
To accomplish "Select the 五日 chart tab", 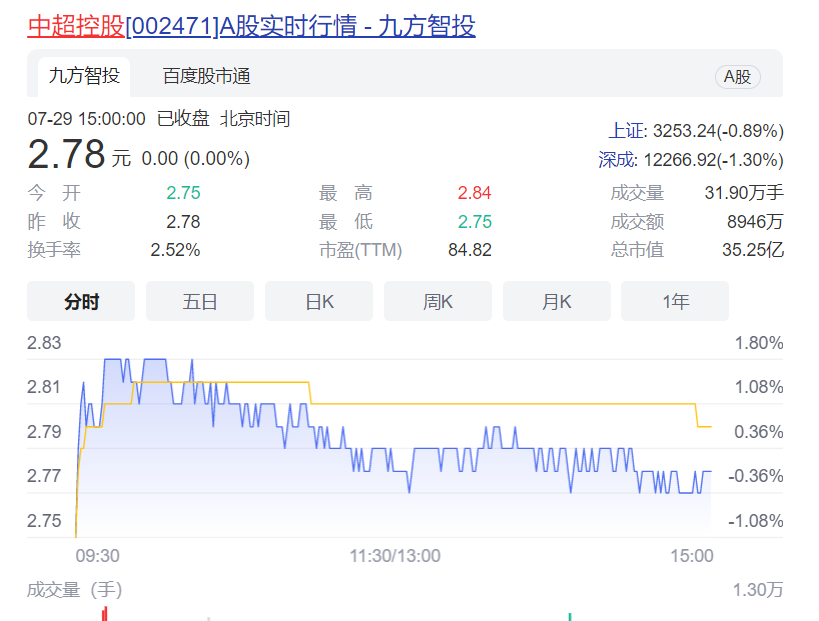I will 200,301.
